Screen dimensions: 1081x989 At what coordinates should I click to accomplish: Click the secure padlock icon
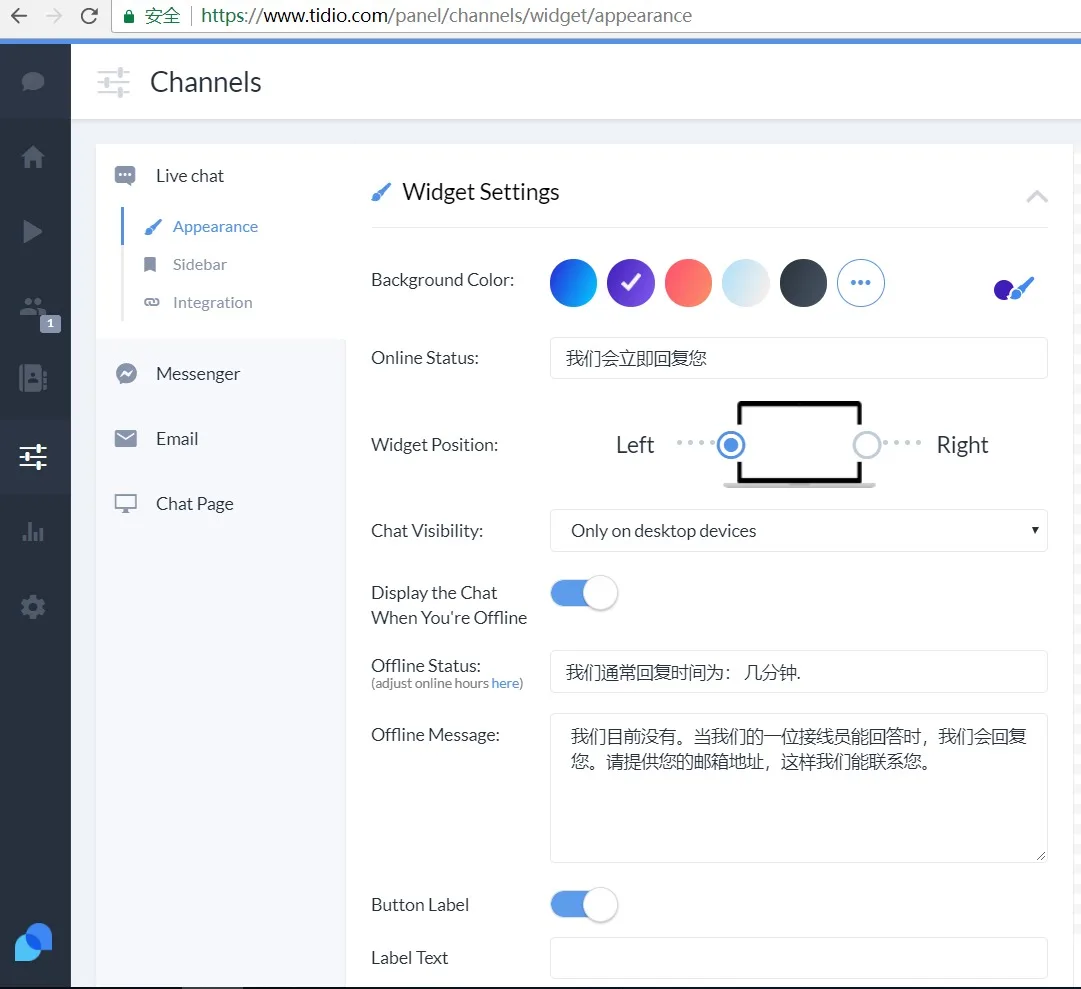pyautogui.click(x=128, y=16)
